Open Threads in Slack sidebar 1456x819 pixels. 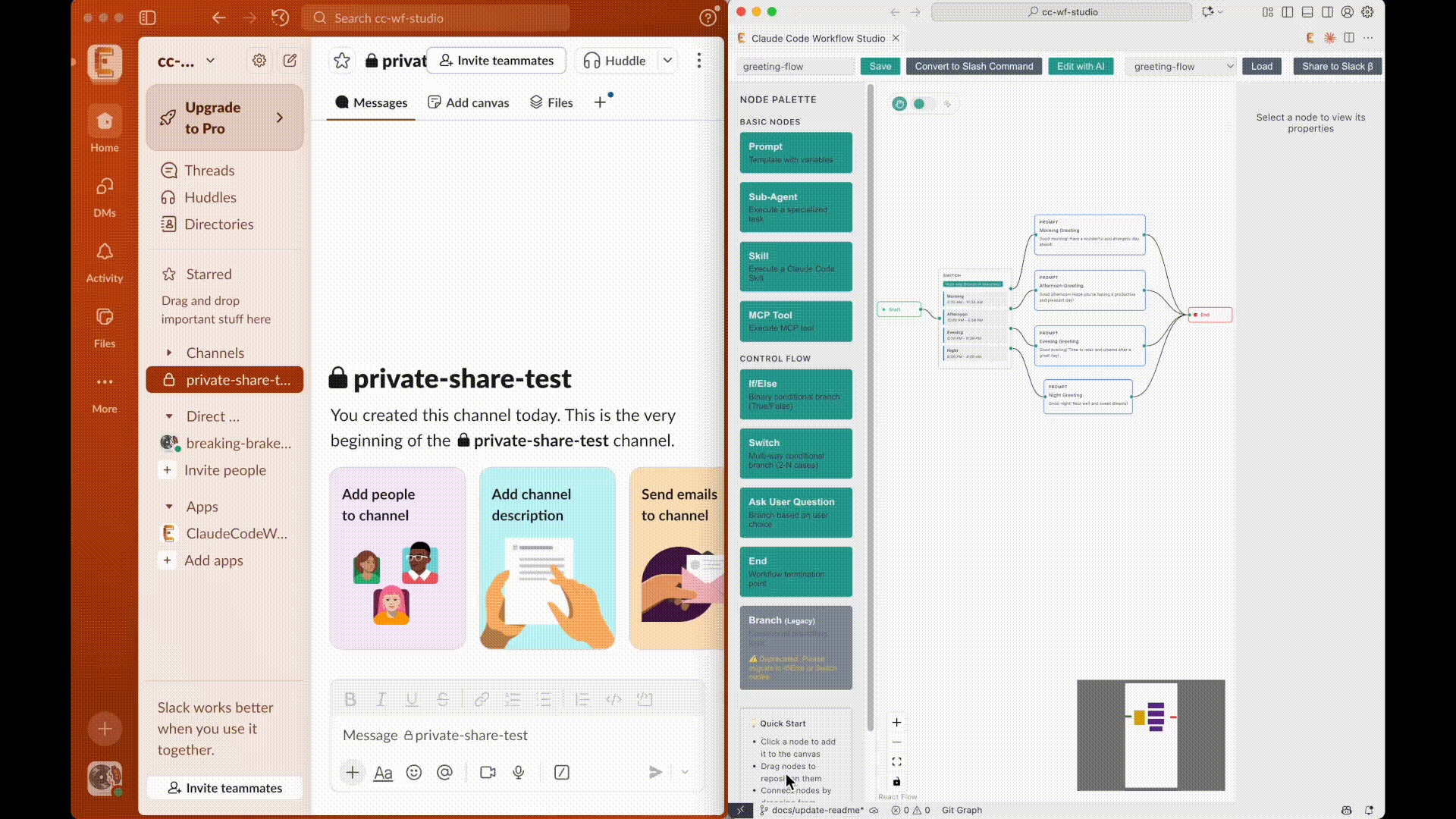tap(209, 171)
